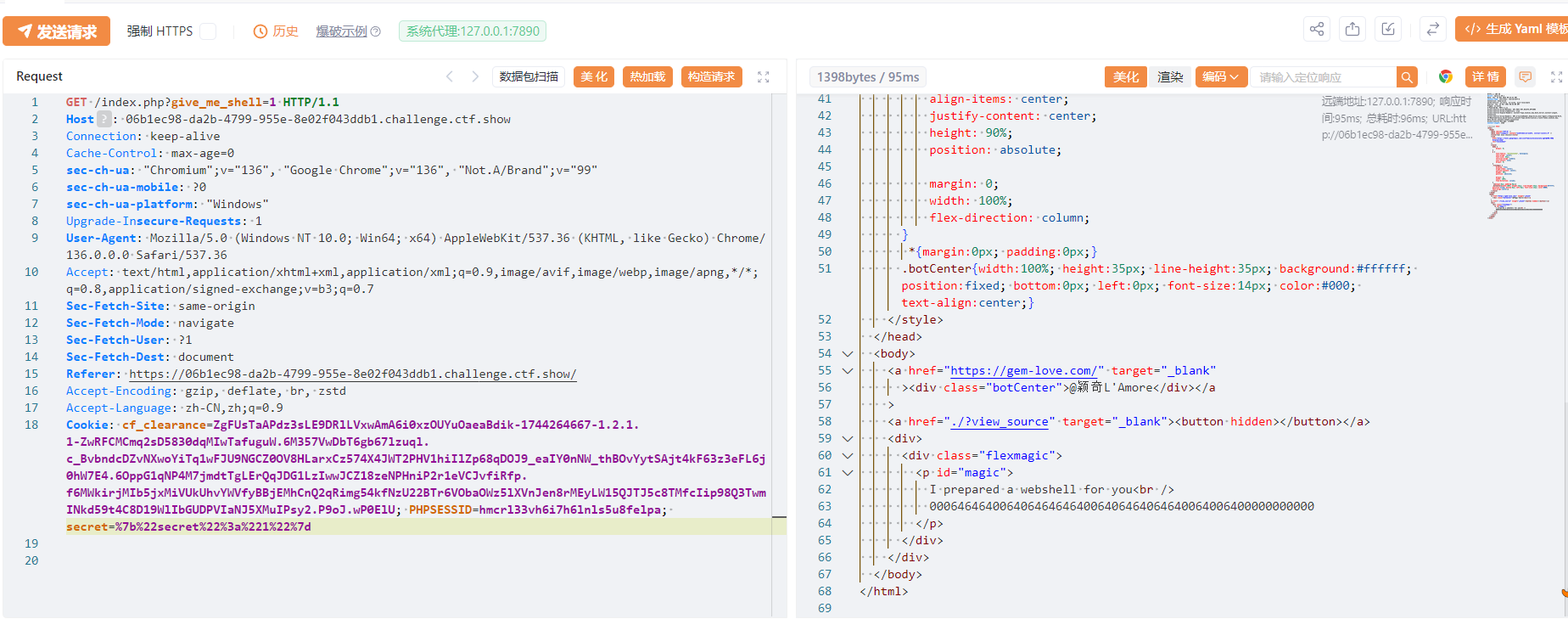1568x619 pixels.
Task: Go to previous request with left arrow
Action: coord(450,76)
